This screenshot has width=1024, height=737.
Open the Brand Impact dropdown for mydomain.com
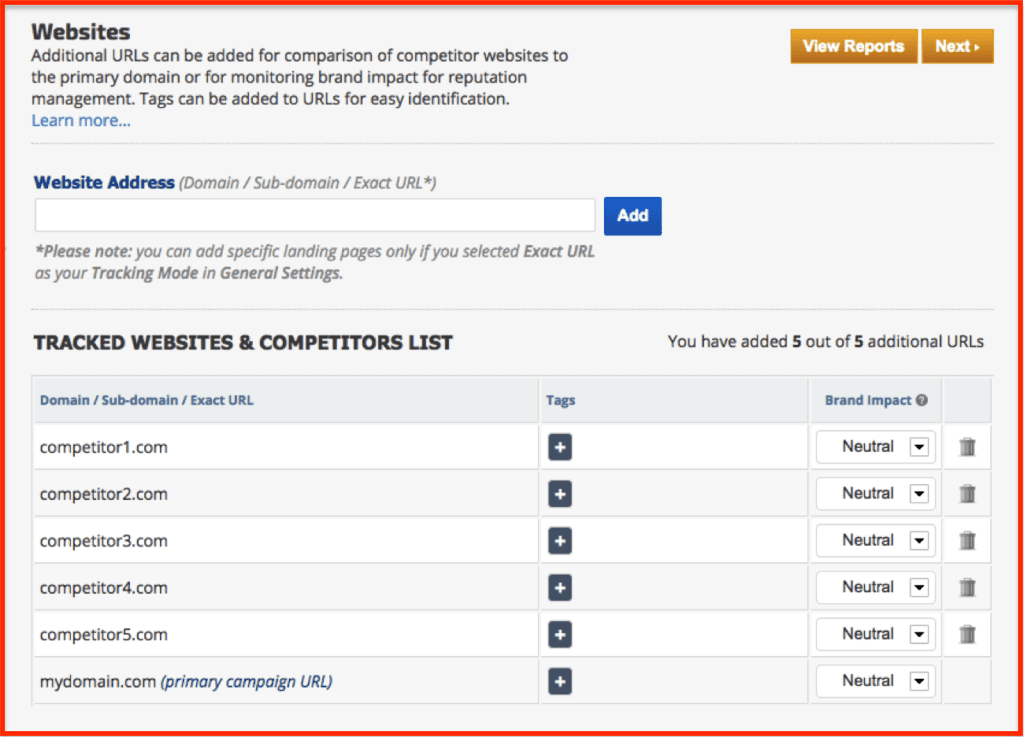pos(875,681)
